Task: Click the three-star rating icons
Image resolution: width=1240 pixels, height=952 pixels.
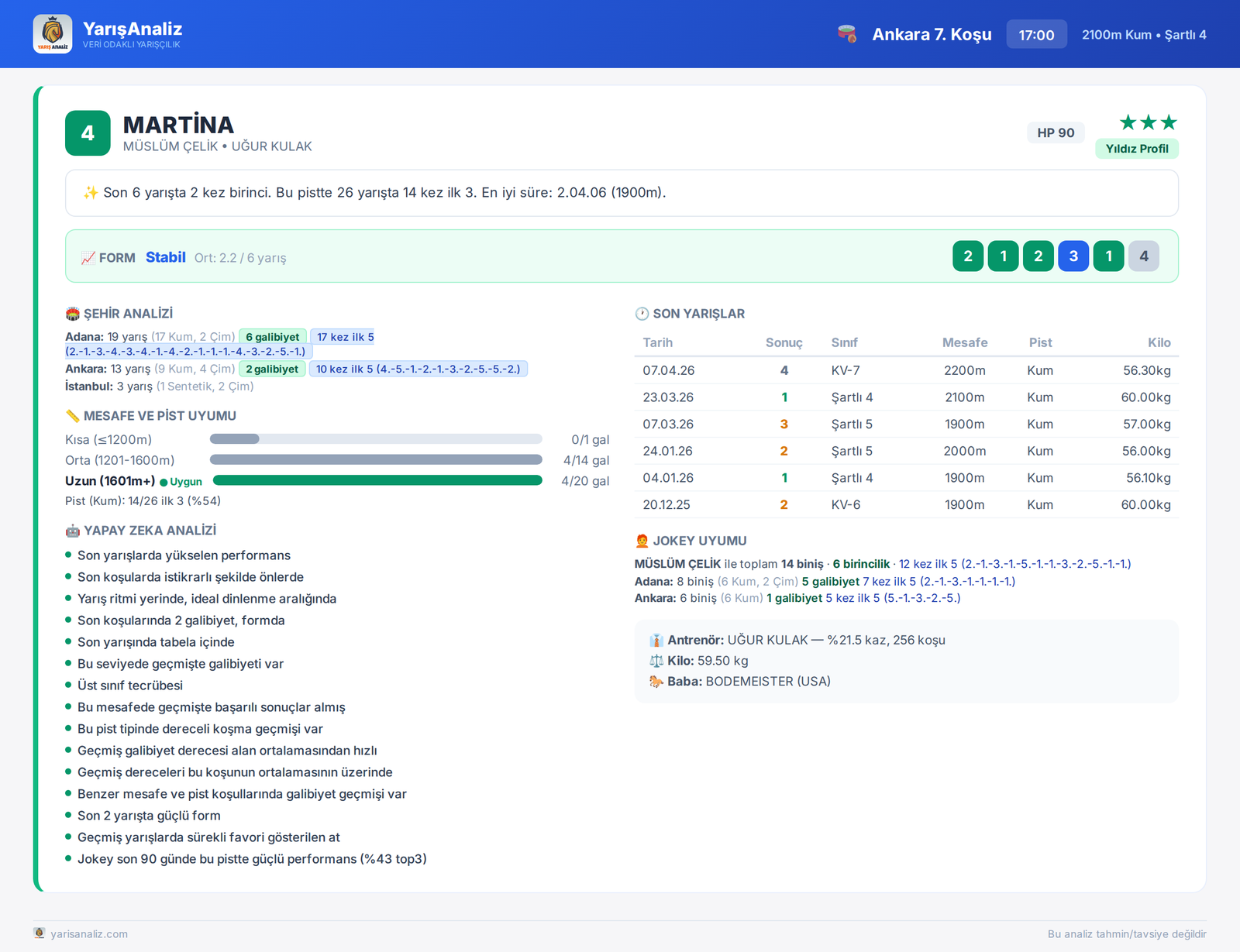Action: tap(1149, 122)
